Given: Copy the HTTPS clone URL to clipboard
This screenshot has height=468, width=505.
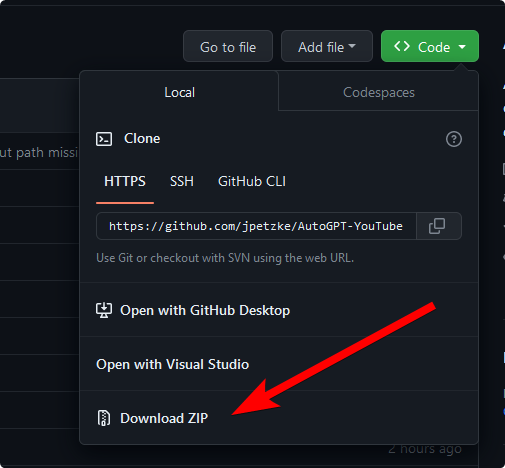Looking at the screenshot, I should 439,226.
